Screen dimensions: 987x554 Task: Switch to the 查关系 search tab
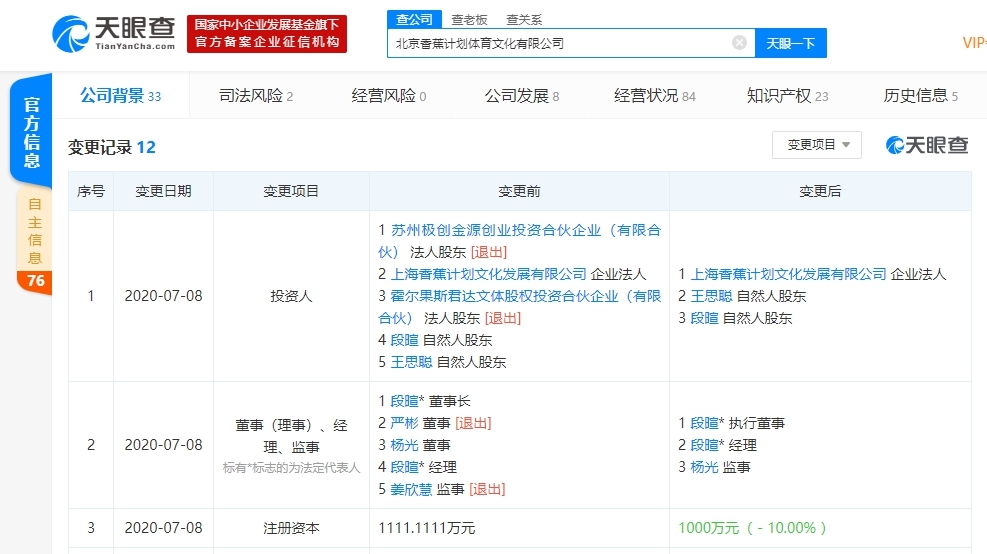524,19
